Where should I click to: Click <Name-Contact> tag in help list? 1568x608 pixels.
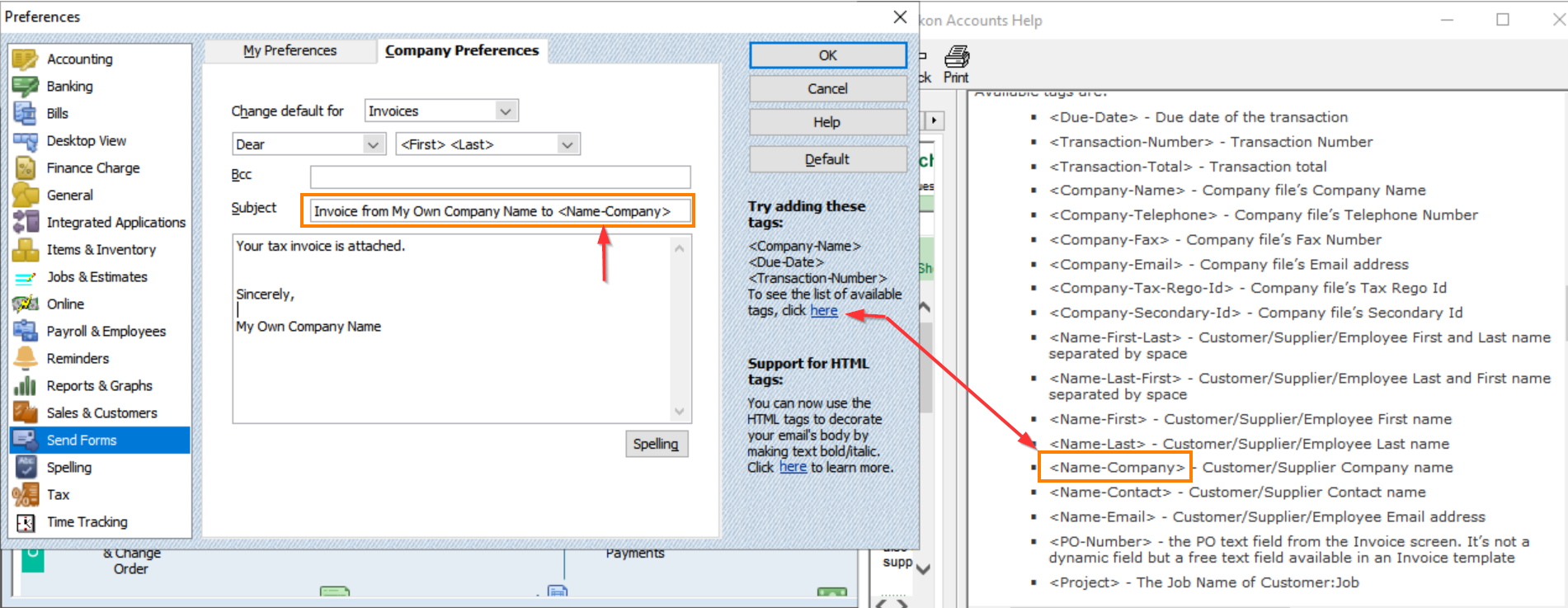(x=1110, y=492)
